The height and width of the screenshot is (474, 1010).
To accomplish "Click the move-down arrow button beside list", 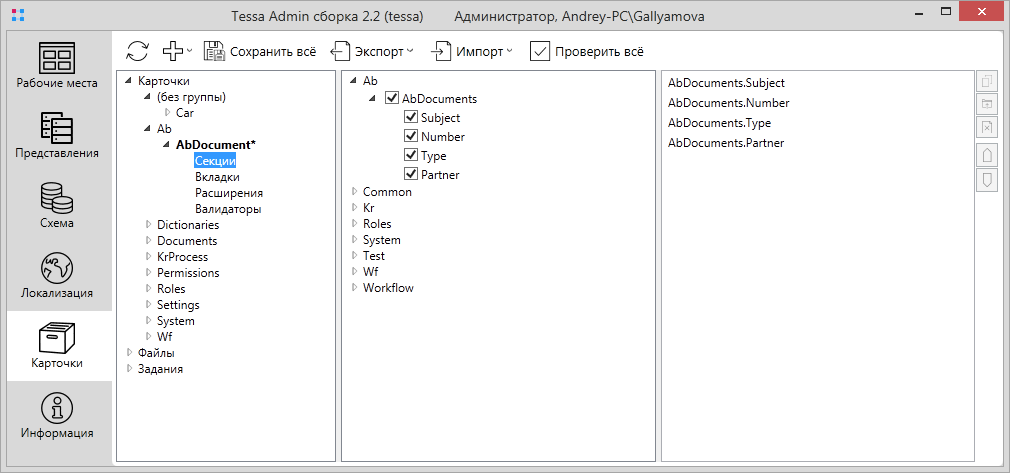I will coord(986,179).
